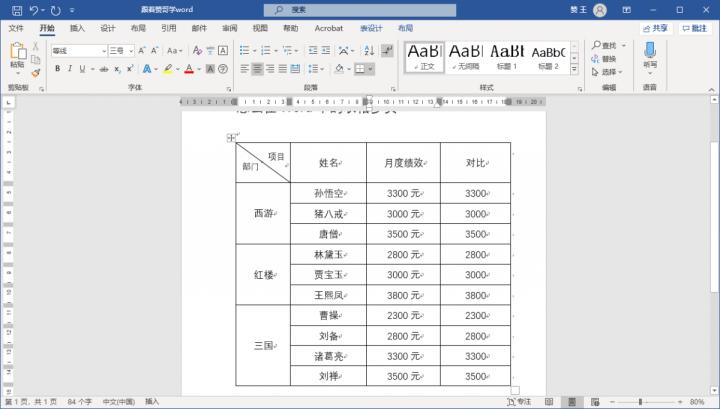Select the Format Painter brush
720x409 pixels.
point(35,73)
